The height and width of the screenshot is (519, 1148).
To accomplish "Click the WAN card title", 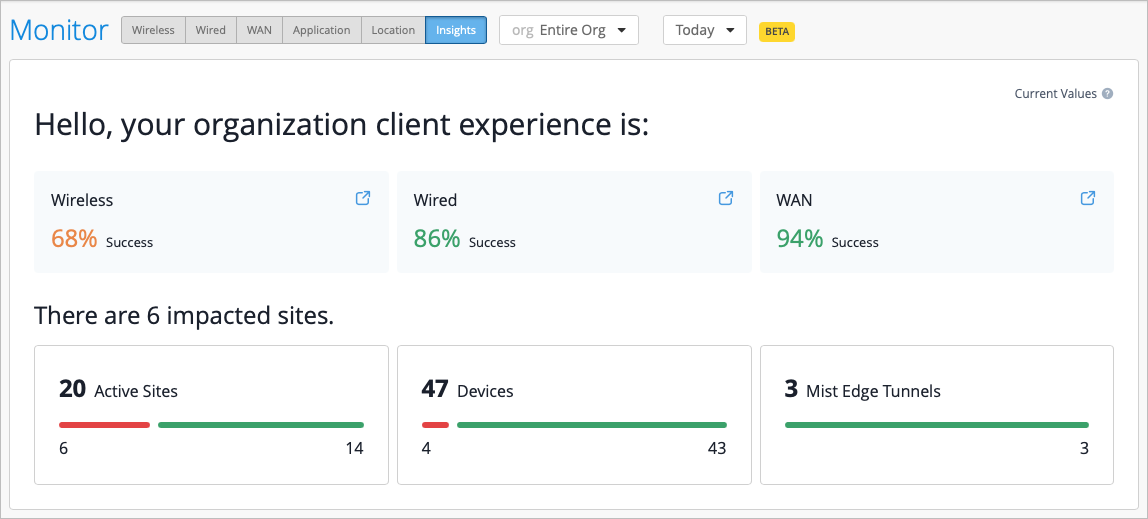I will [794, 200].
